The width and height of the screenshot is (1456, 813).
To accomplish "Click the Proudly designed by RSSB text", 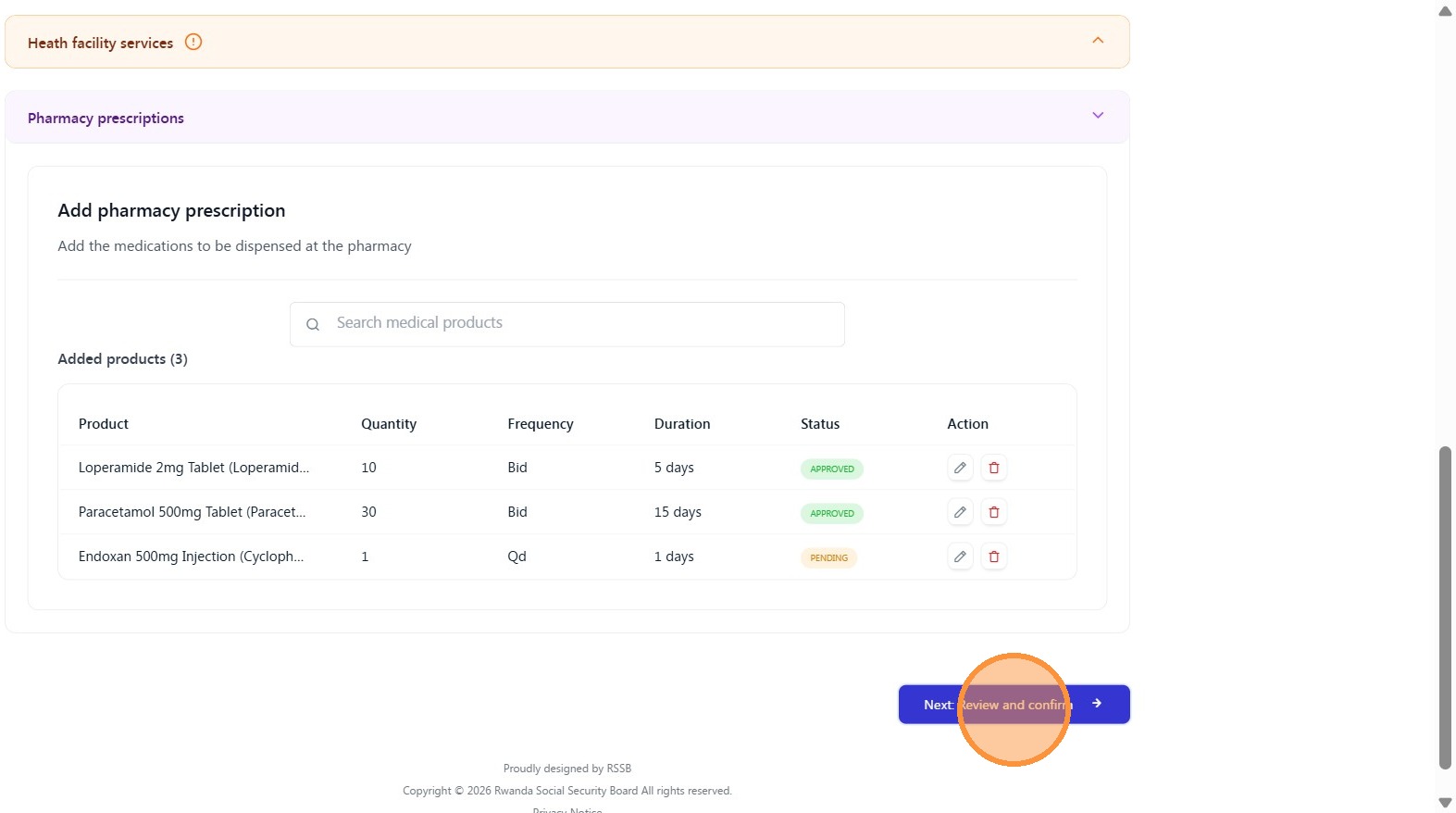I will [567, 769].
